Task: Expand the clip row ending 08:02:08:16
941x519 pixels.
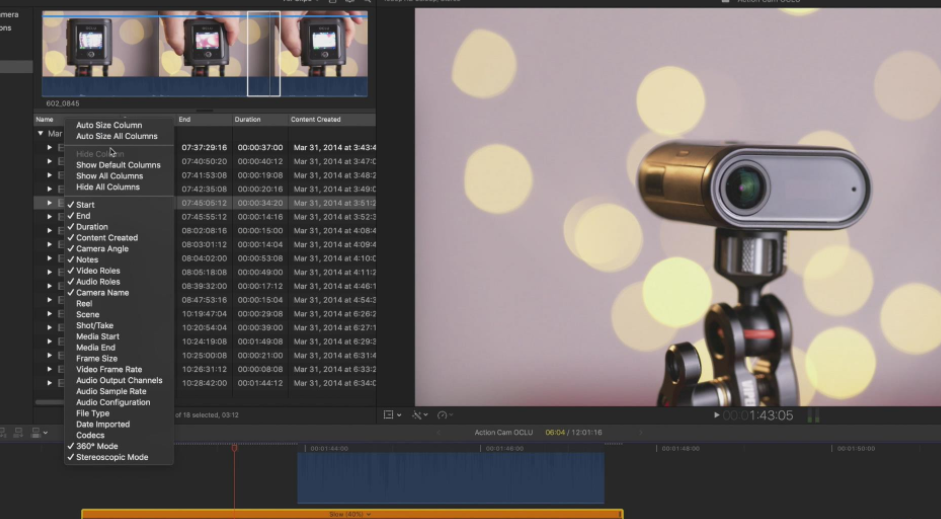Action: click(x=50, y=230)
